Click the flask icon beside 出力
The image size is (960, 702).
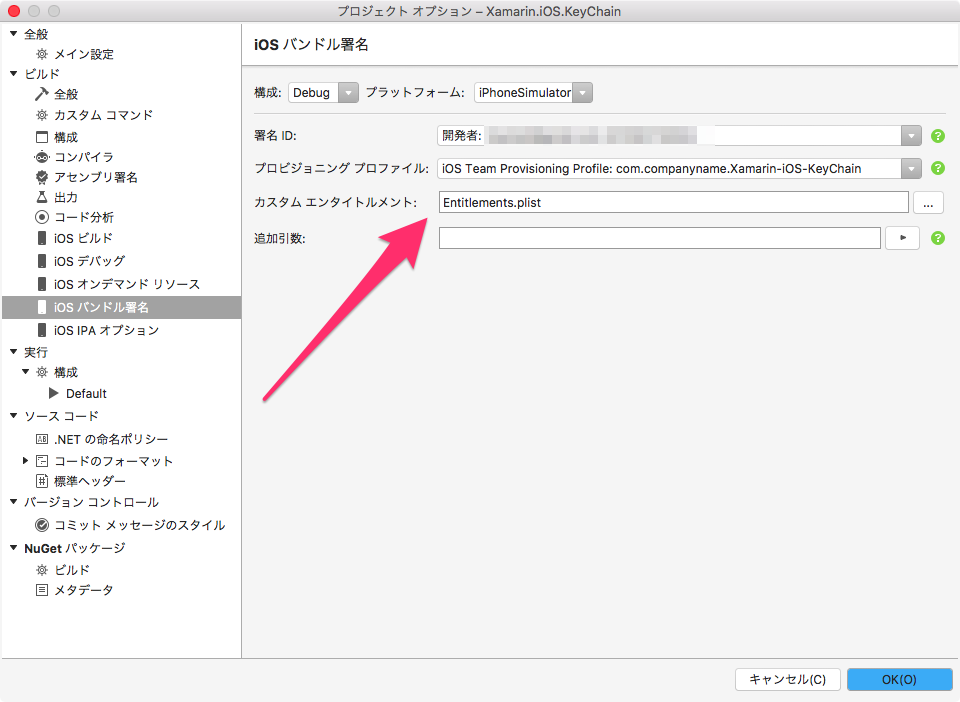point(42,197)
